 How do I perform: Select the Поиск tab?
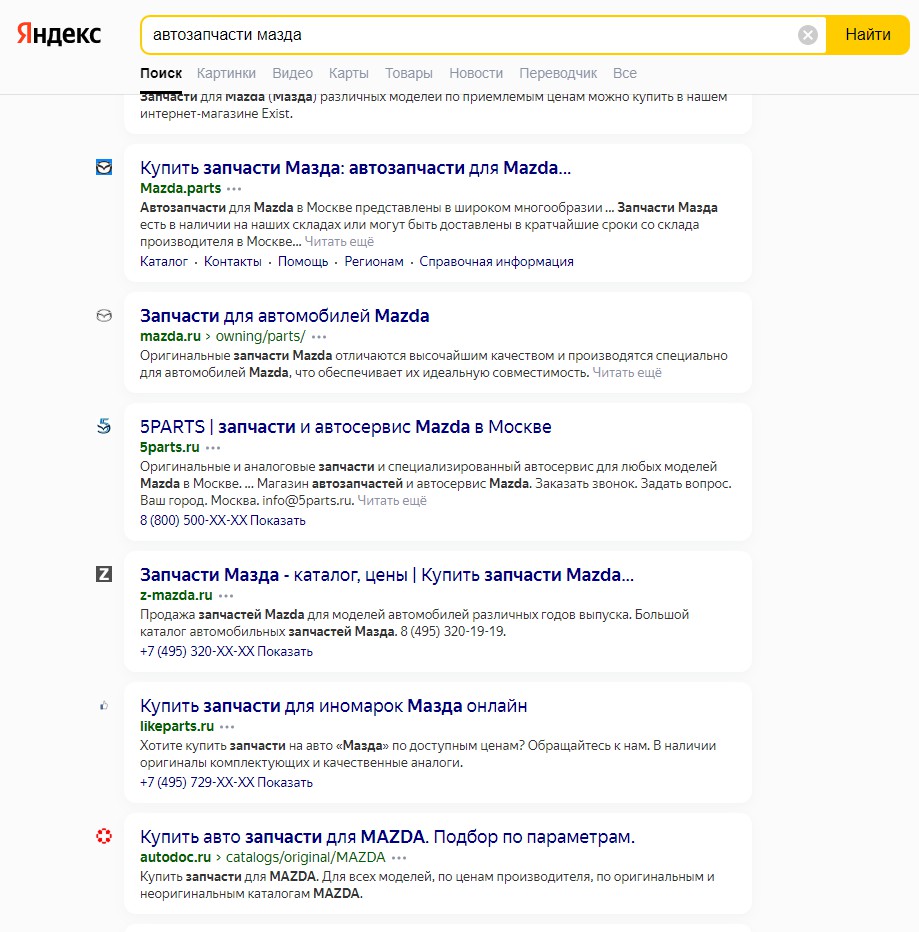(x=161, y=73)
